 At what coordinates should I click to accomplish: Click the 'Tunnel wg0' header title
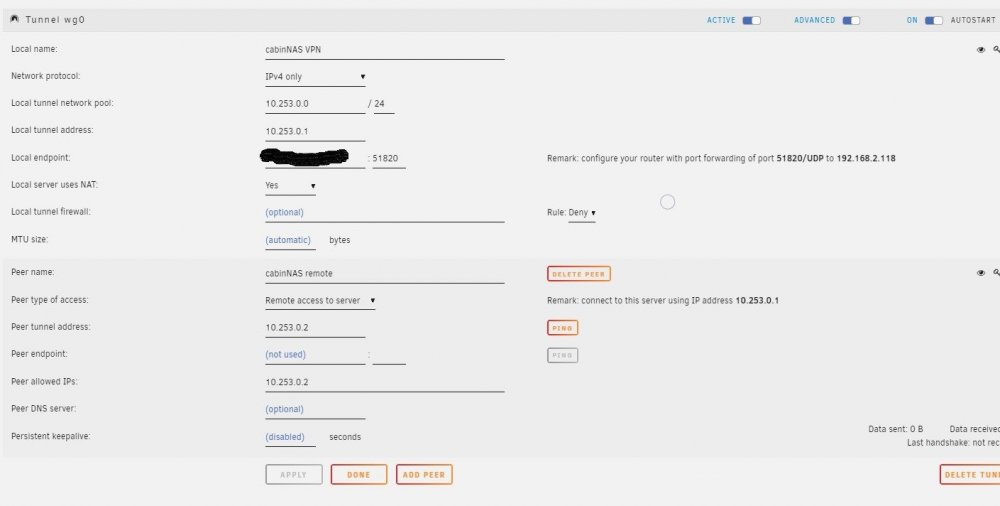[55, 20]
